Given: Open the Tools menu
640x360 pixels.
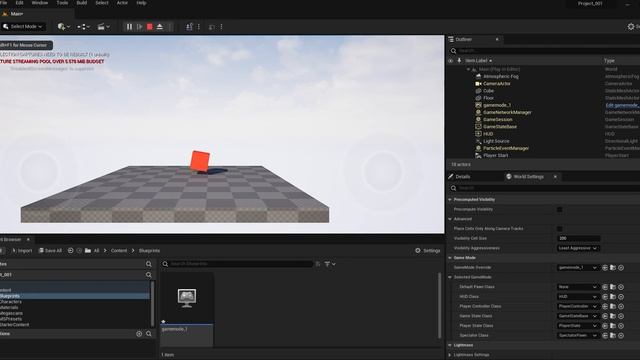Looking at the screenshot, I should click(62, 3).
